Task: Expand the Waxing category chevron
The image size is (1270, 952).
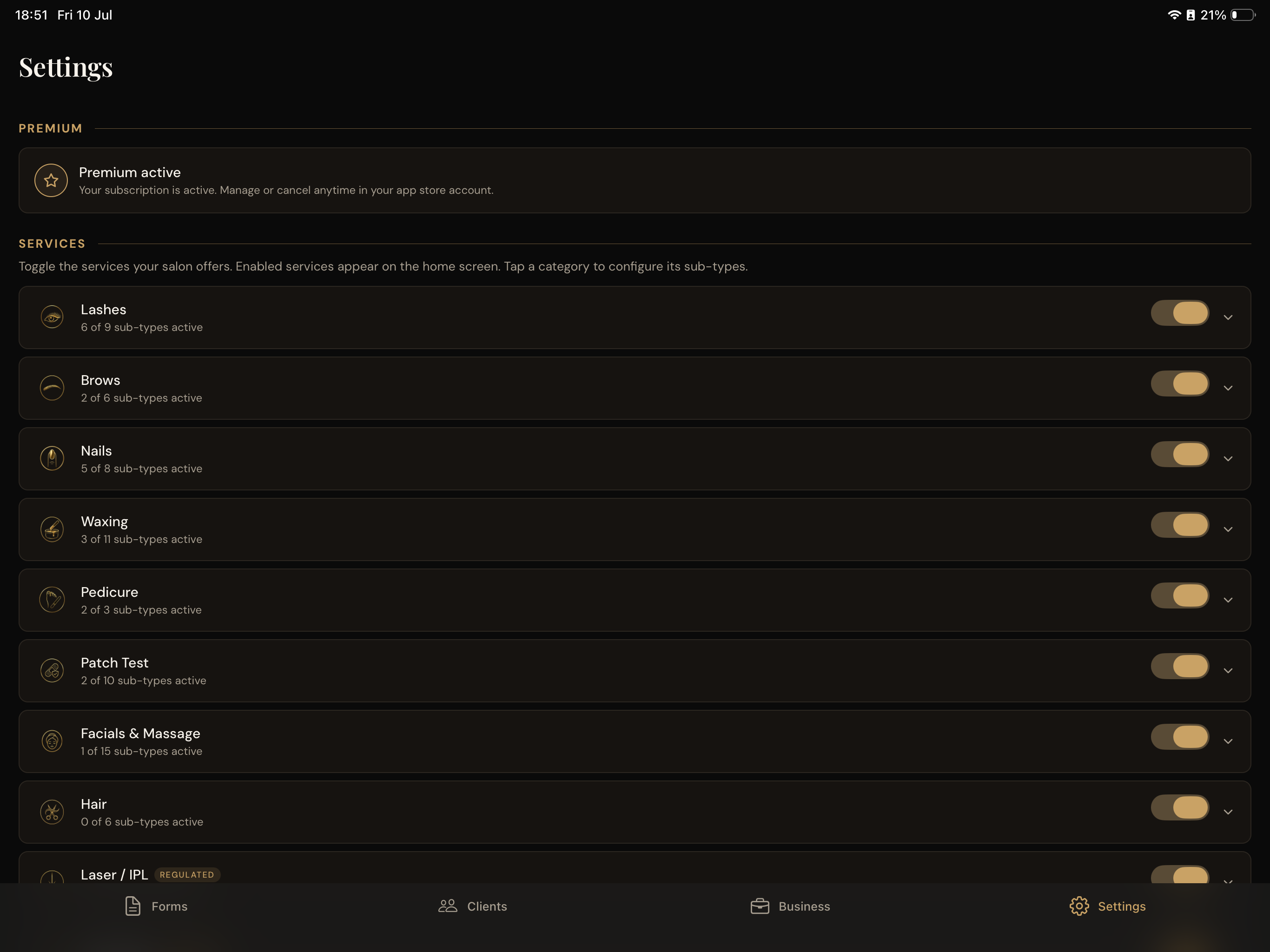Action: pyautogui.click(x=1228, y=529)
